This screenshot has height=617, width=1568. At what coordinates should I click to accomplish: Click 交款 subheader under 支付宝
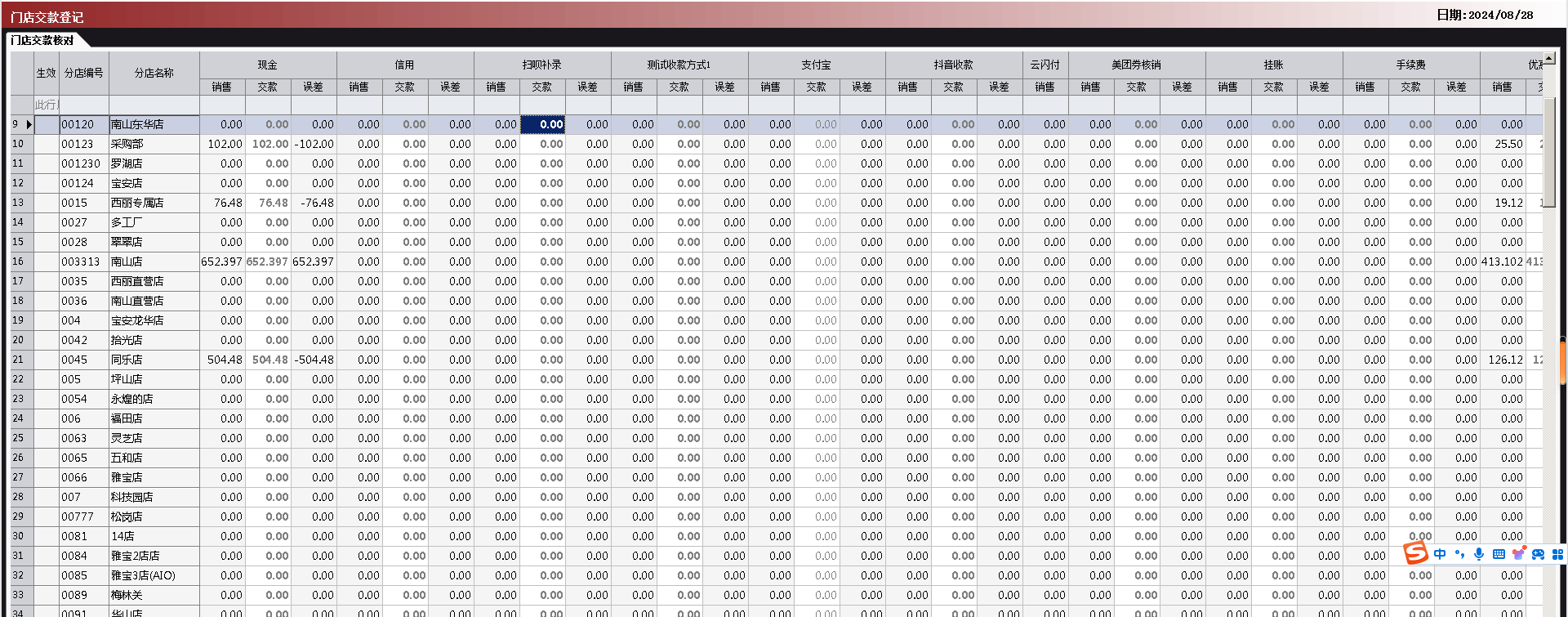click(x=817, y=87)
